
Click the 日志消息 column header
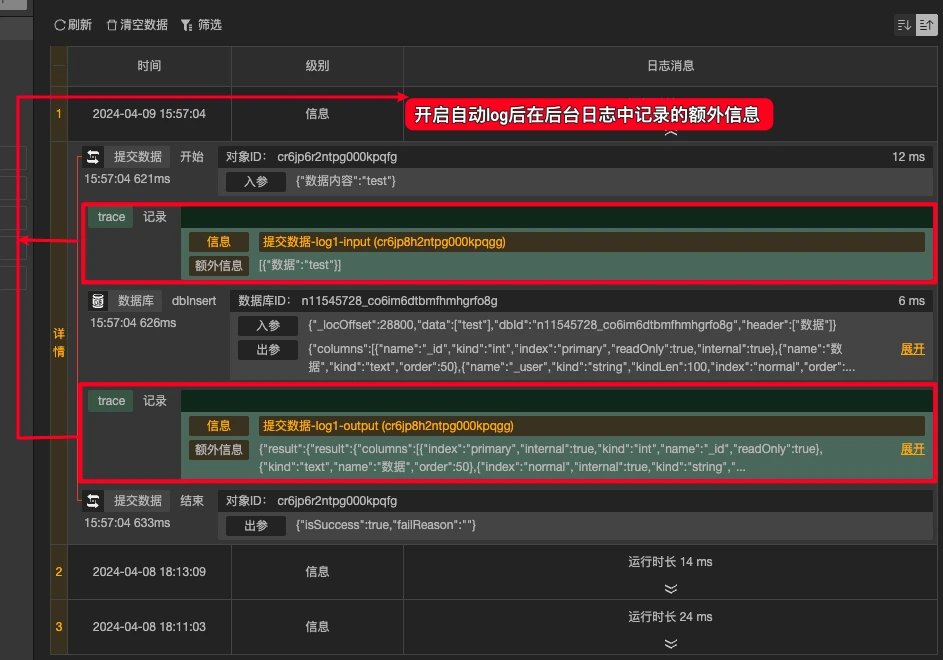(x=670, y=66)
